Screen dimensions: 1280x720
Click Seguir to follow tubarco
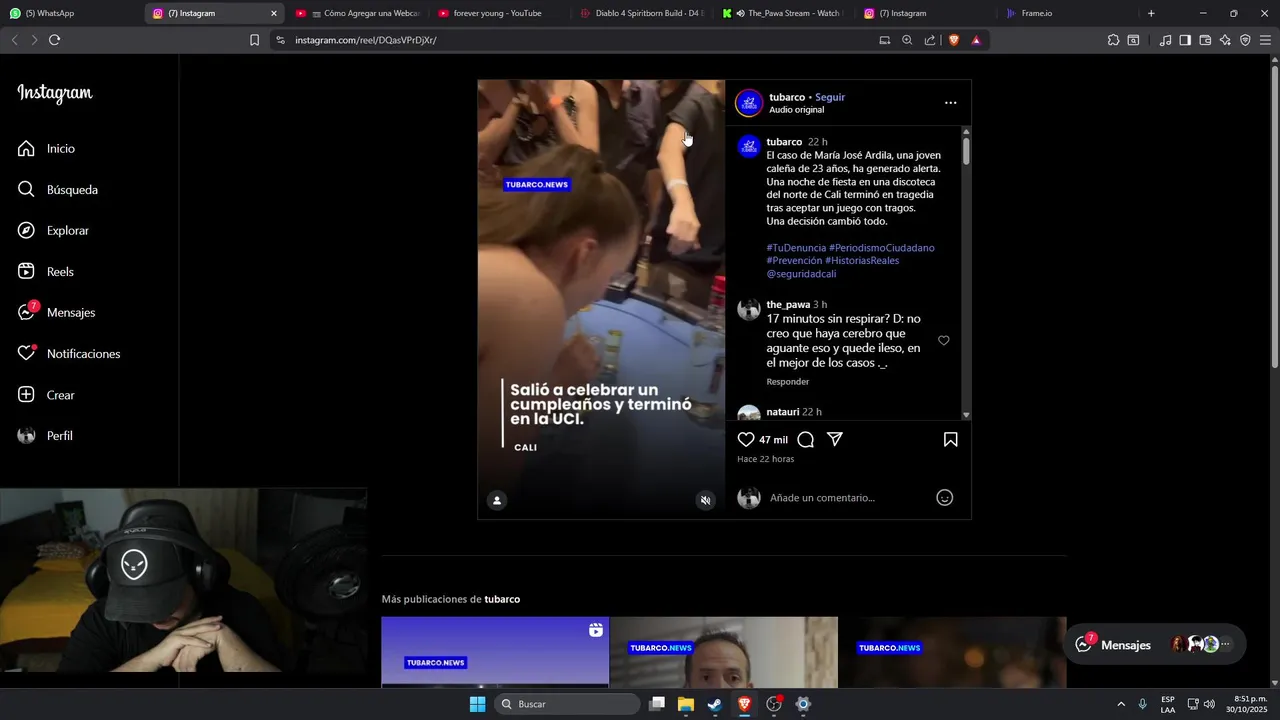(x=830, y=97)
